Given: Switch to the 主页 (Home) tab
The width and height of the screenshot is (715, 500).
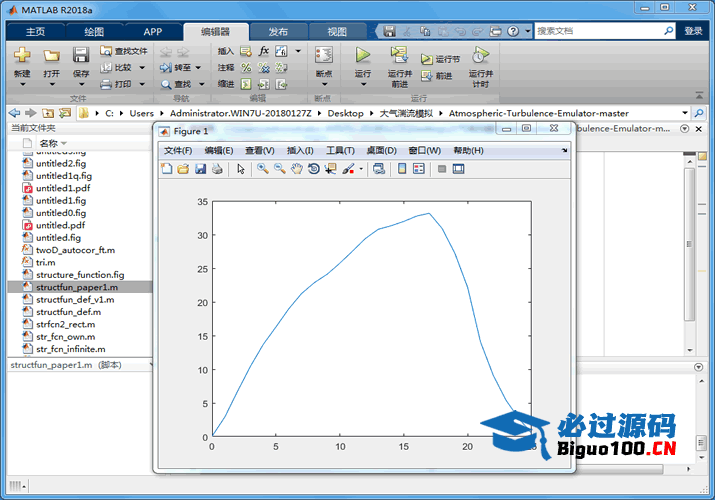Looking at the screenshot, I should [35, 31].
